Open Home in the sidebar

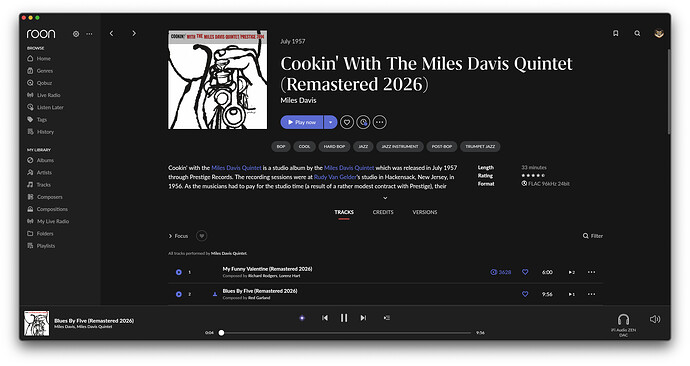39,59
